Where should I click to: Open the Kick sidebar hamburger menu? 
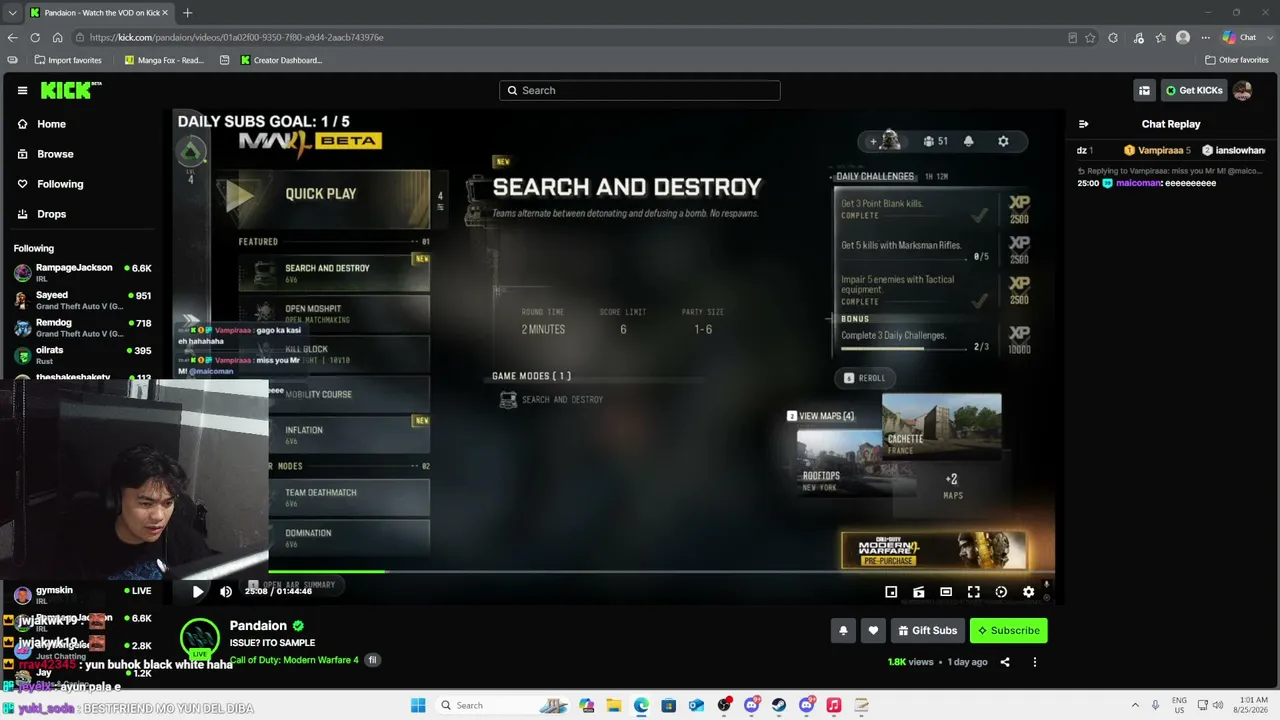[x=22, y=91]
